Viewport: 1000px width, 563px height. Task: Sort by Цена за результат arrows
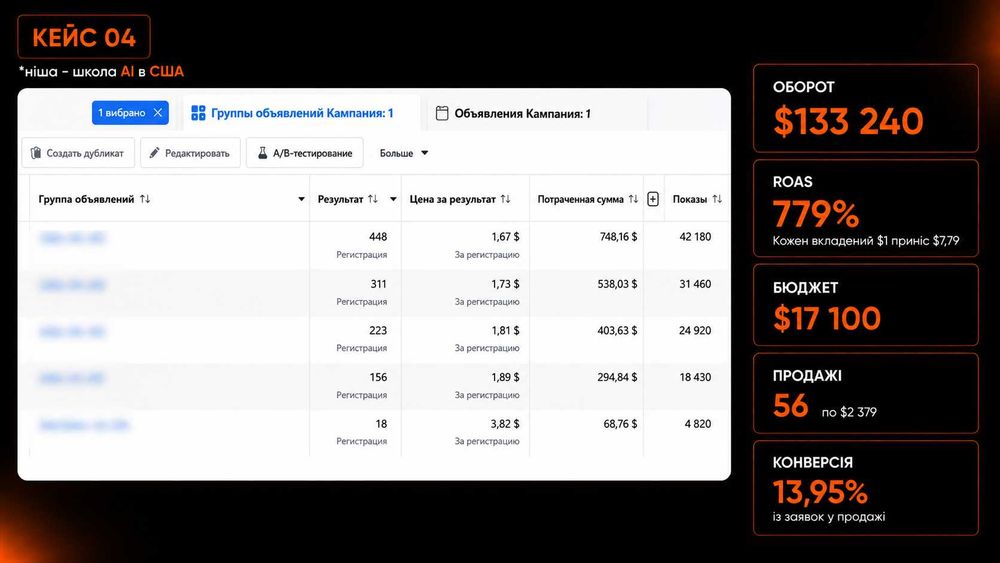click(505, 199)
